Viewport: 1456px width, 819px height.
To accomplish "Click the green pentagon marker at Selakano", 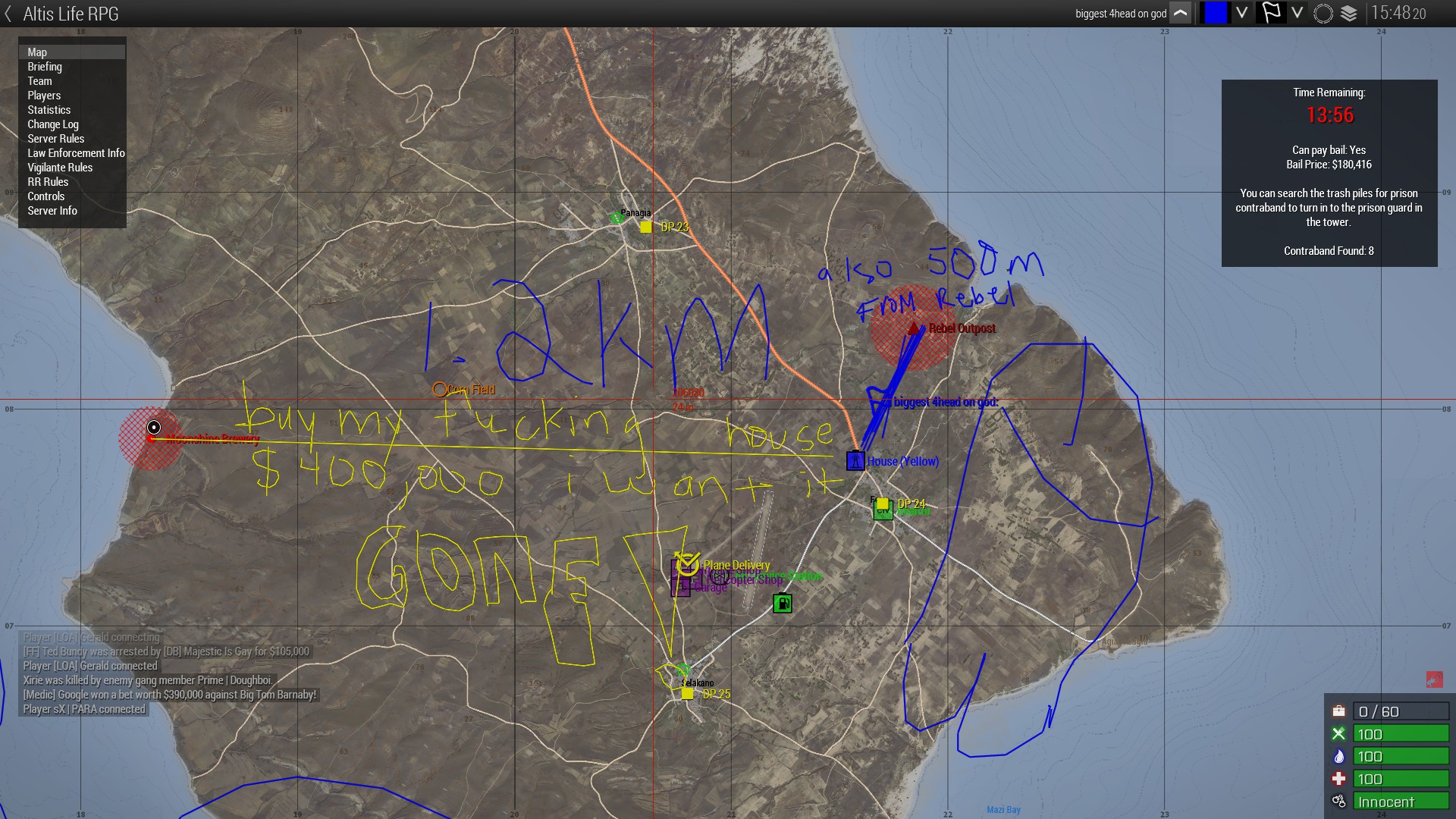I will (x=682, y=670).
